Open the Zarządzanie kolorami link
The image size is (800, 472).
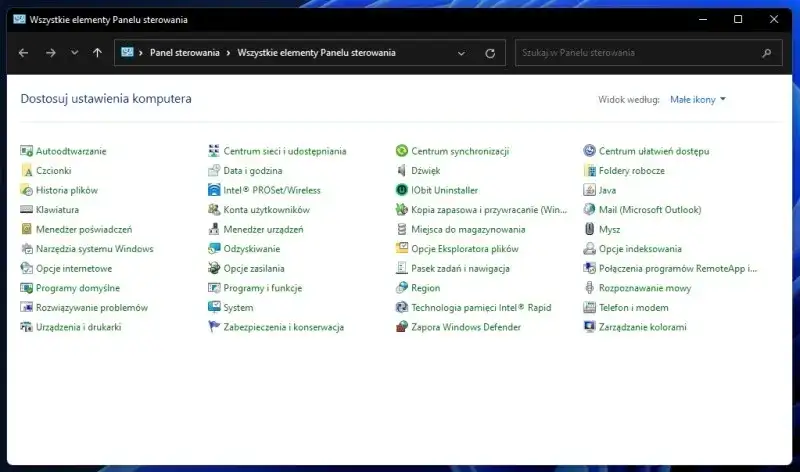coord(643,327)
